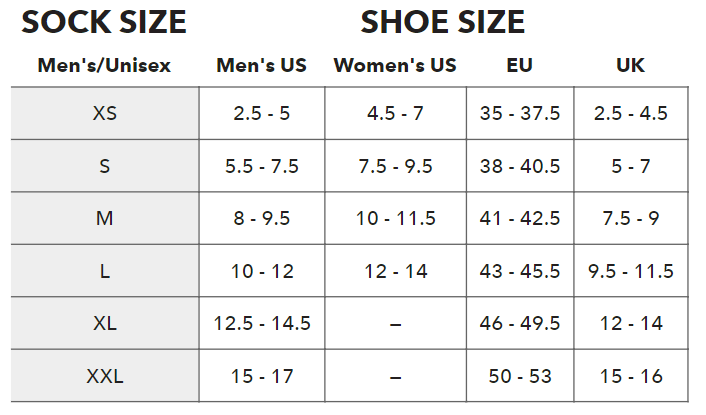Choose the L sock size cell
Image resolution: width=706 pixels, height=415 pixels.
coord(104,271)
